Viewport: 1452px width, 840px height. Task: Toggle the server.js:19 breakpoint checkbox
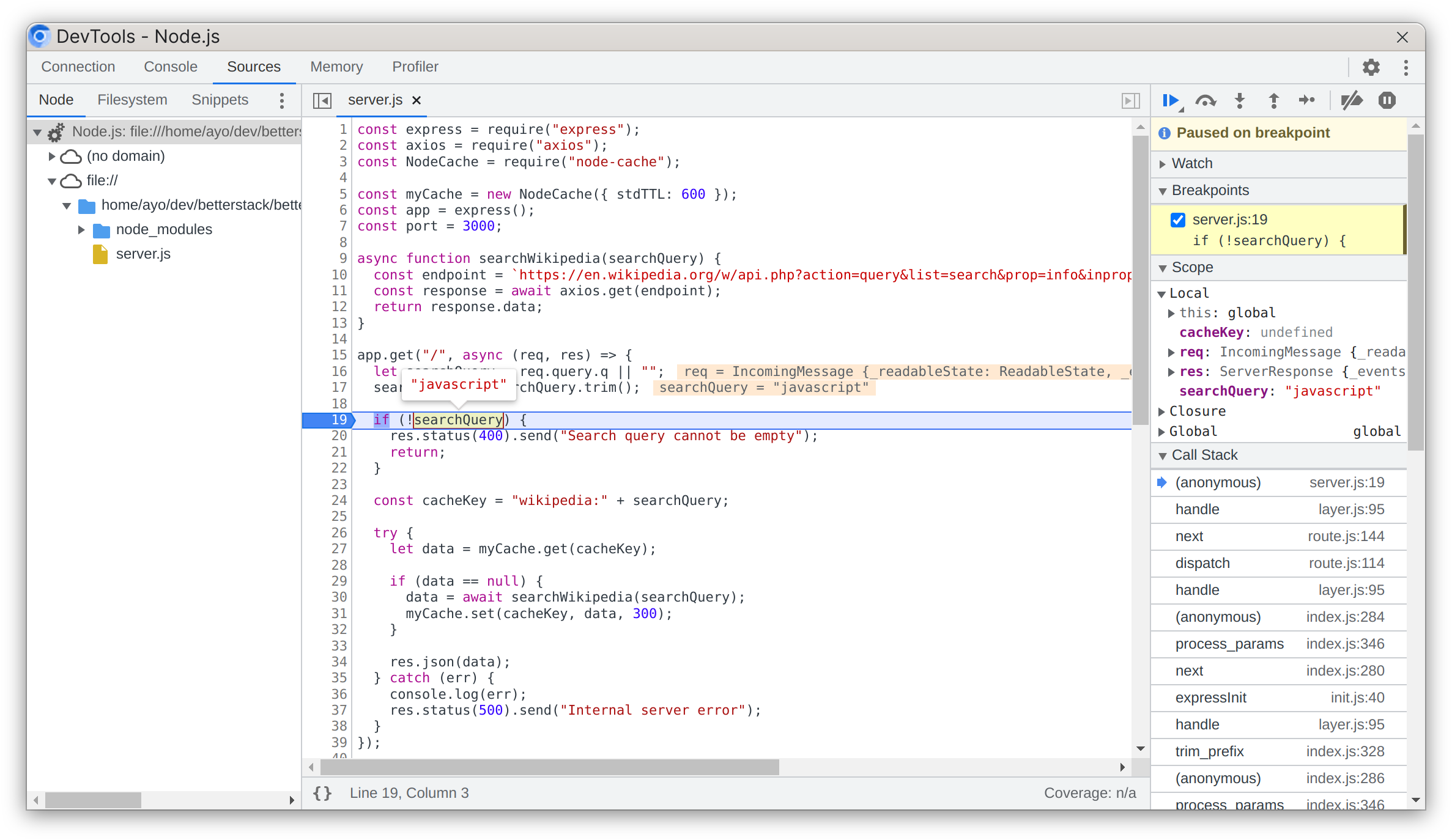coord(1178,219)
